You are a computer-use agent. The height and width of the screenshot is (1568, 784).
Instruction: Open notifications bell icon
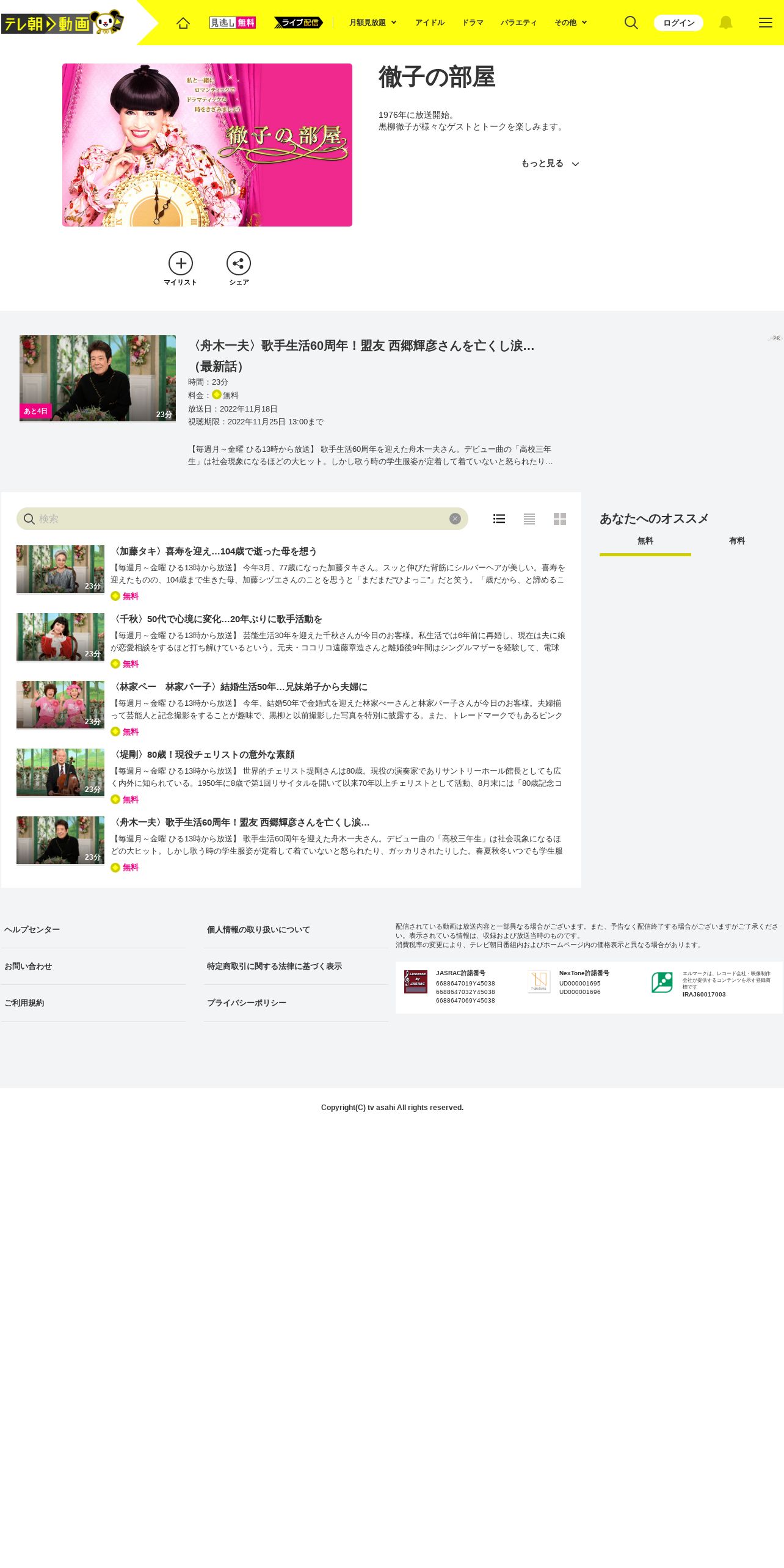(725, 23)
